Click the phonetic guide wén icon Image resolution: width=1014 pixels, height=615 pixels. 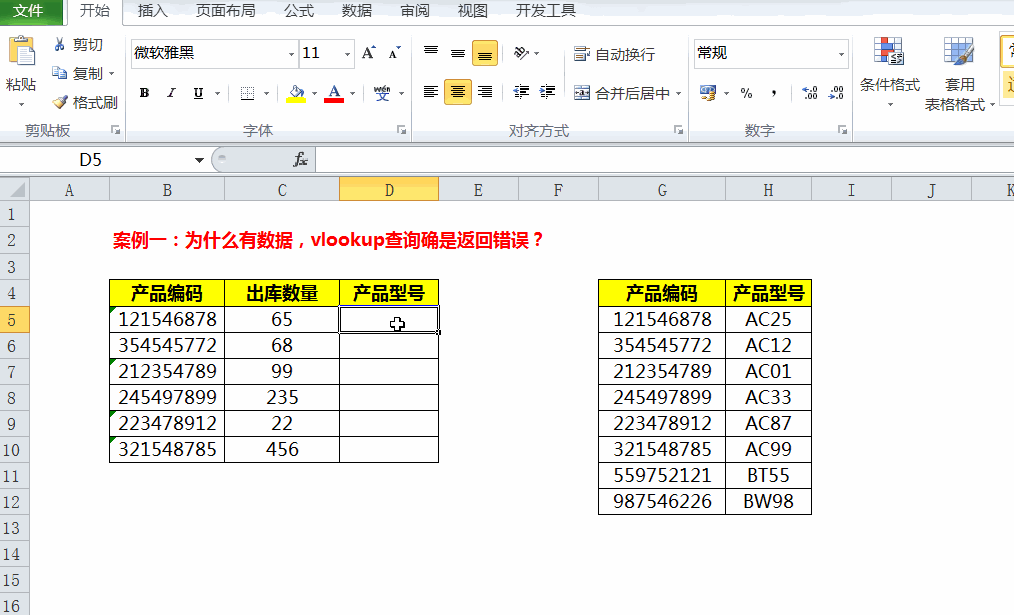[x=382, y=93]
